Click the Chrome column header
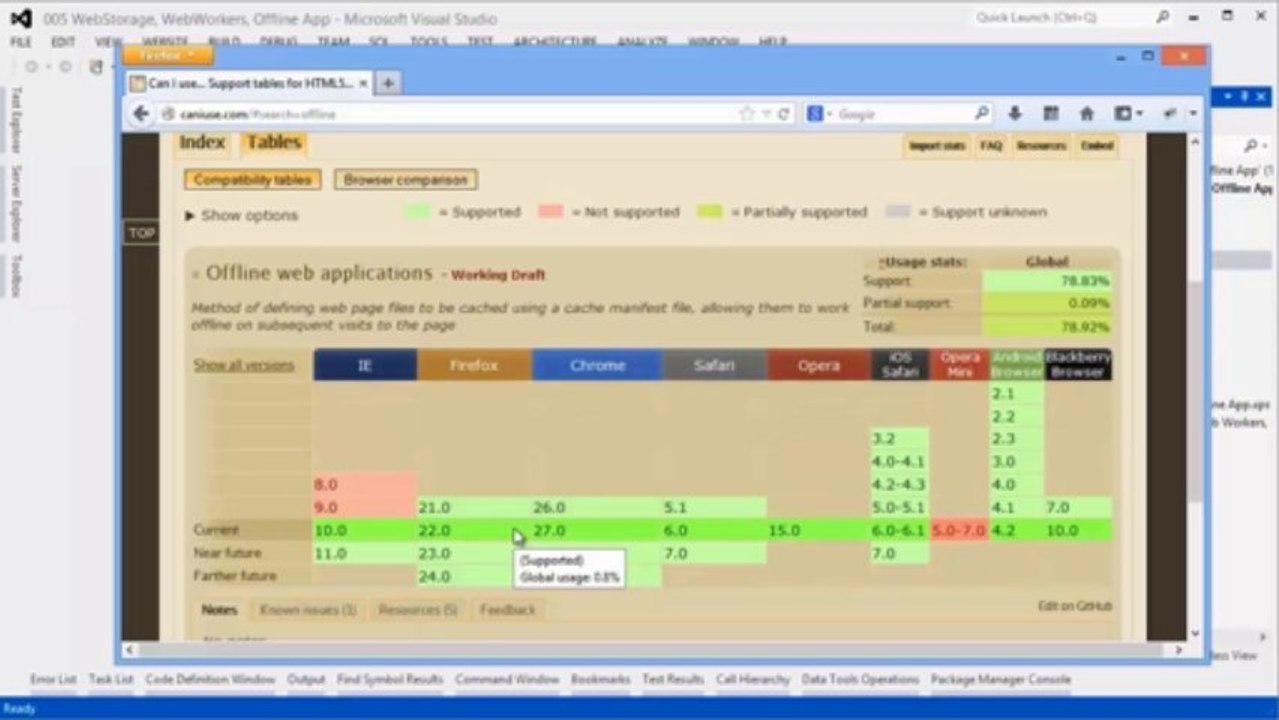1279x720 pixels. pyautogui.click(x=597, y=365)
